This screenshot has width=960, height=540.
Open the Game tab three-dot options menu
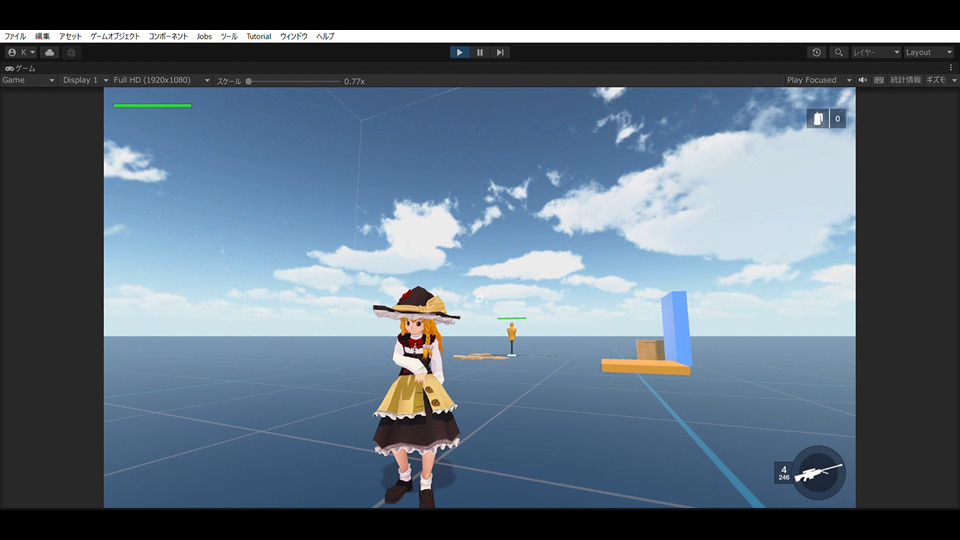tap(951, 68)
